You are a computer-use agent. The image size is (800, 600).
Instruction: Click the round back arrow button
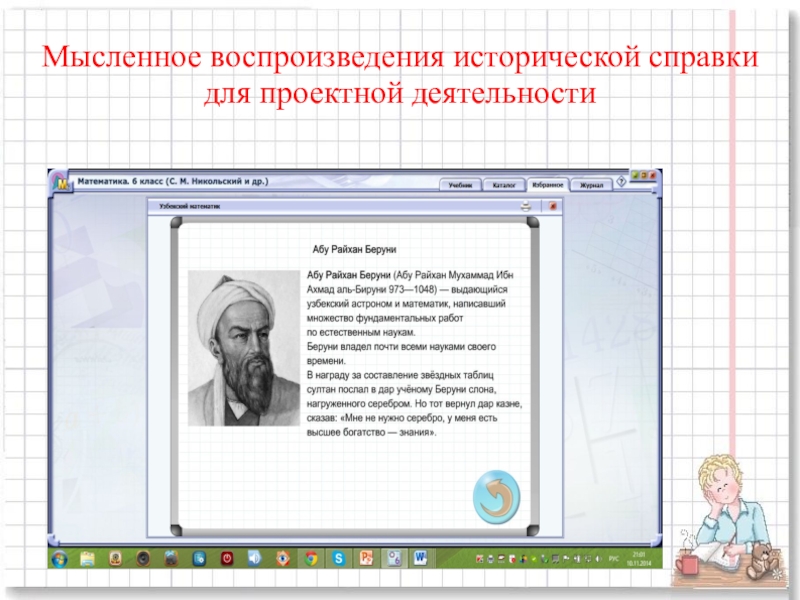point(496,497)
